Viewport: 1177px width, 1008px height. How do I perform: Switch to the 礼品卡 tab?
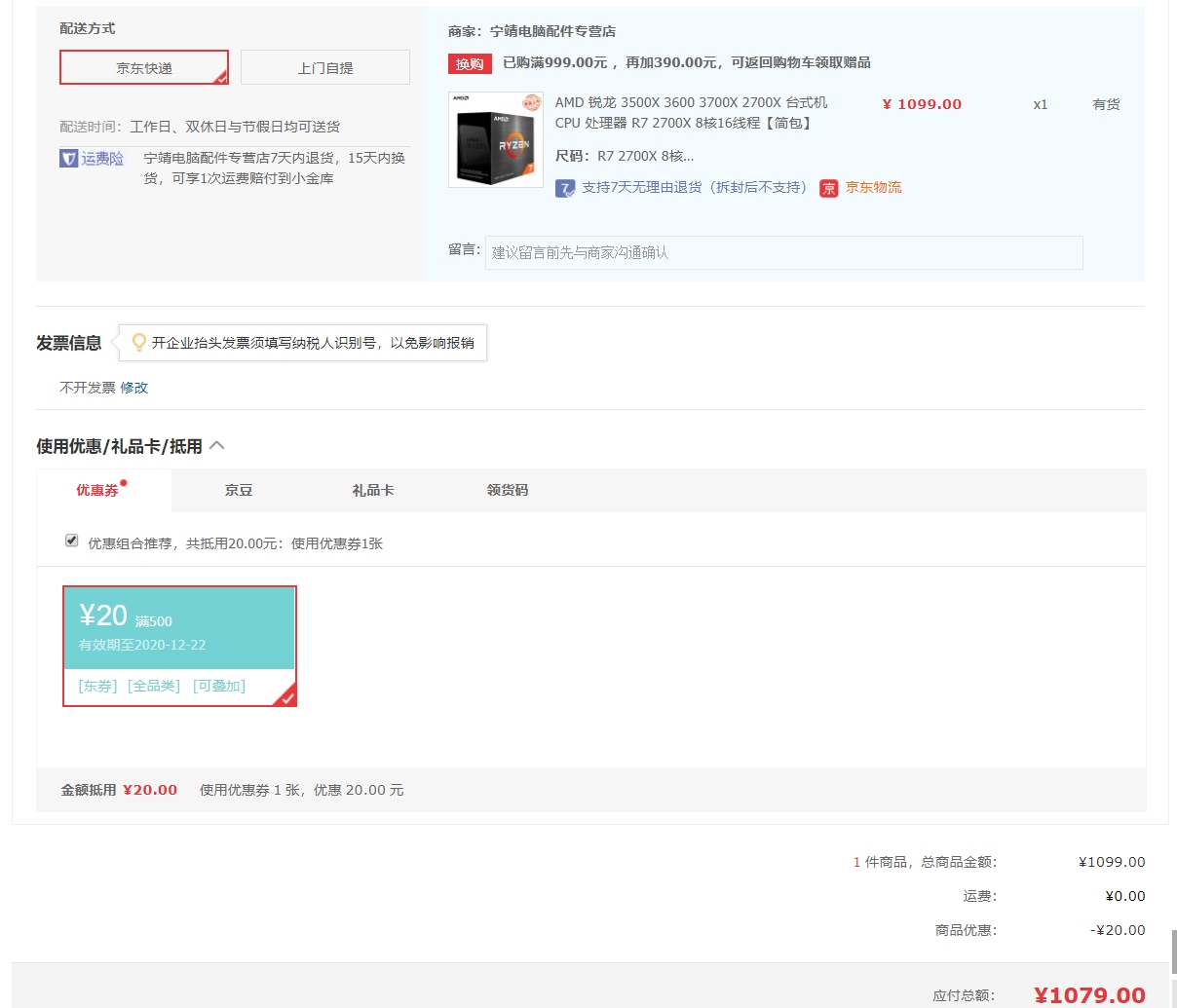tap(373, 490)
